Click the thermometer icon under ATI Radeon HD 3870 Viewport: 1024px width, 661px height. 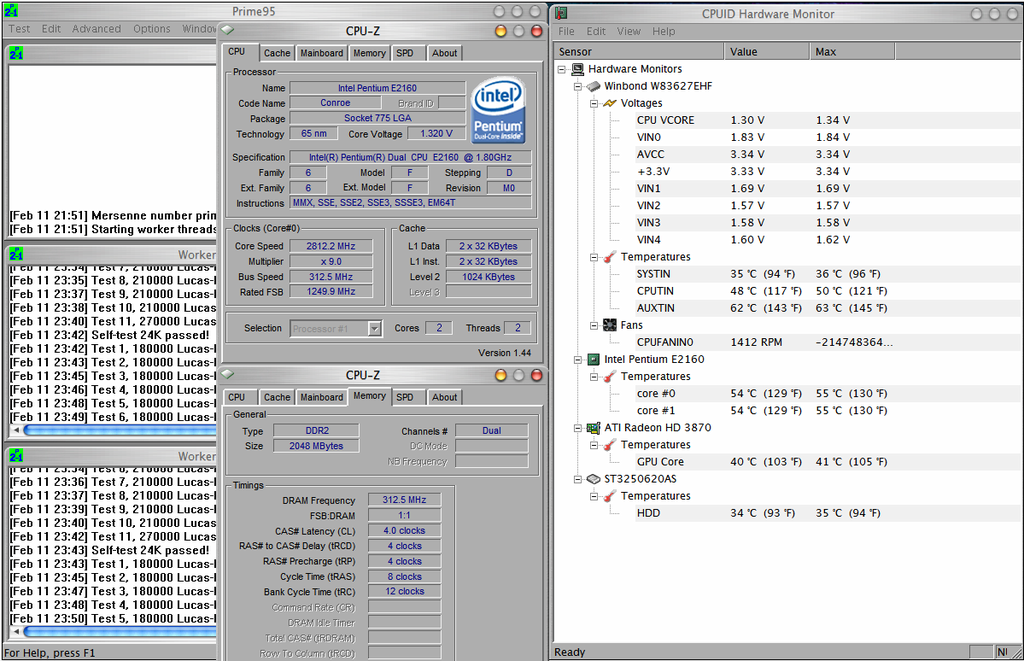pyautogui.click(x=609, y=445)
